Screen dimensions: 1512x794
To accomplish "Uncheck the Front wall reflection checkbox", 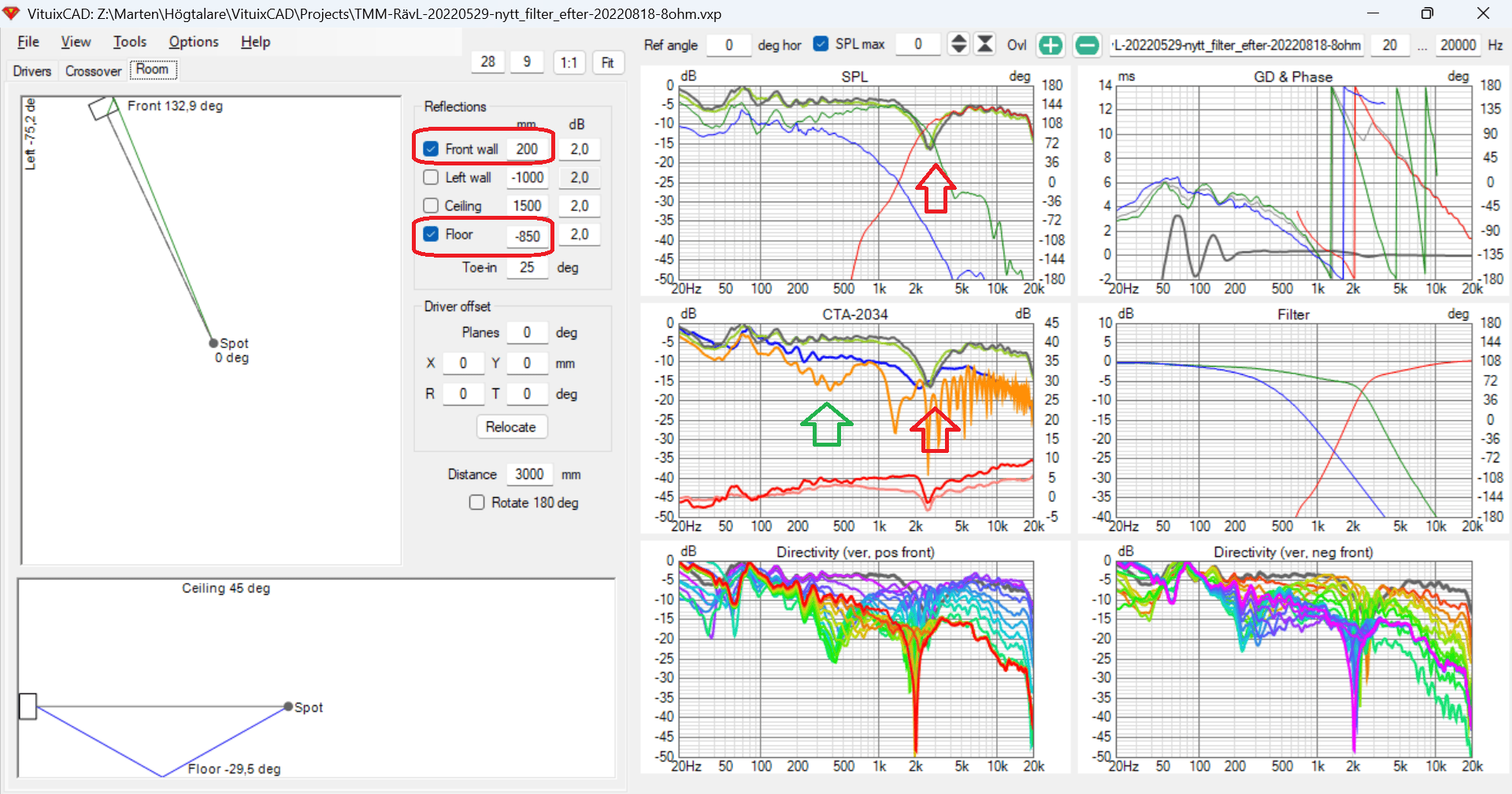I will click(x=431, y=149).
